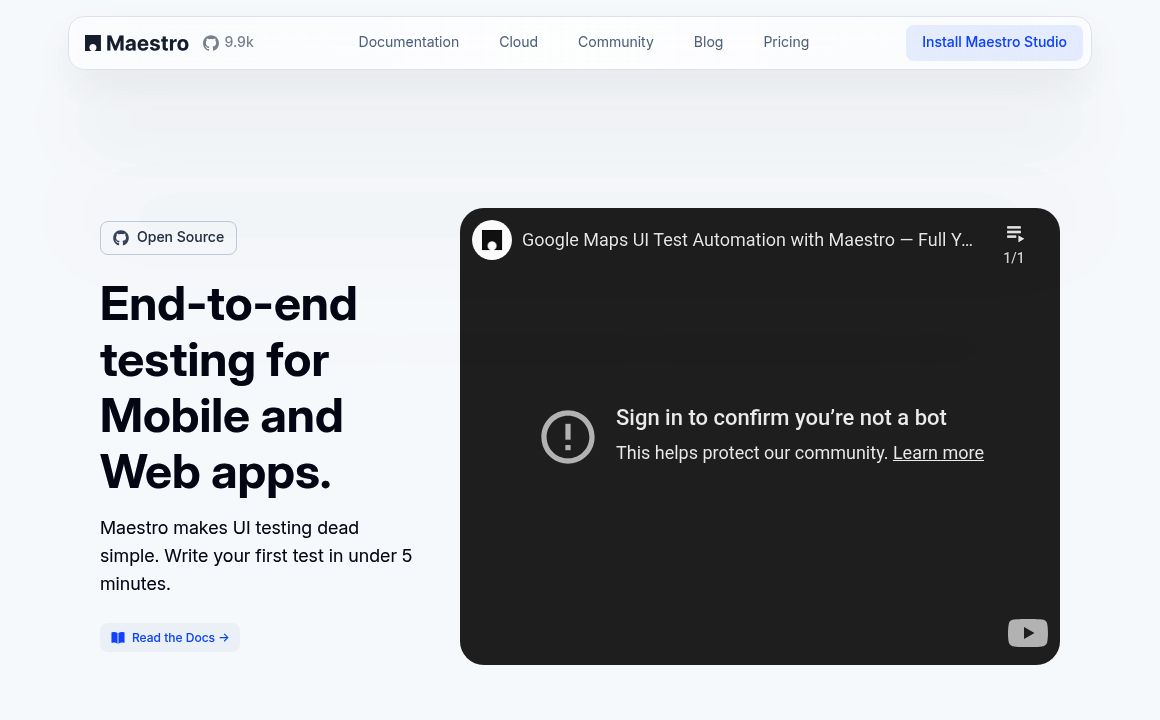Click the GitHub icon inside Open Source badge

pyautogui.click(x=121, y=237)
